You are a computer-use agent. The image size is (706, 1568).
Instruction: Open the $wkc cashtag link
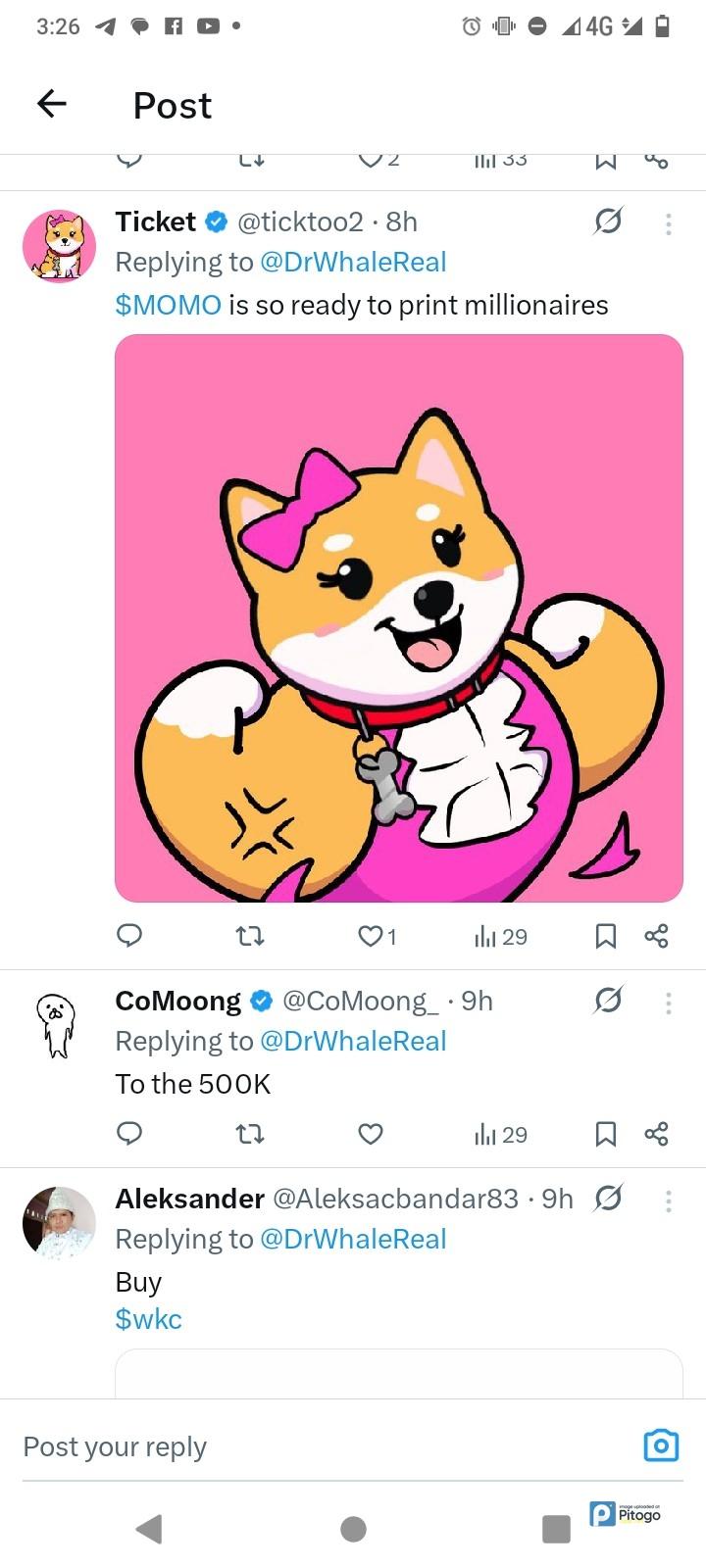[148, 1319]
